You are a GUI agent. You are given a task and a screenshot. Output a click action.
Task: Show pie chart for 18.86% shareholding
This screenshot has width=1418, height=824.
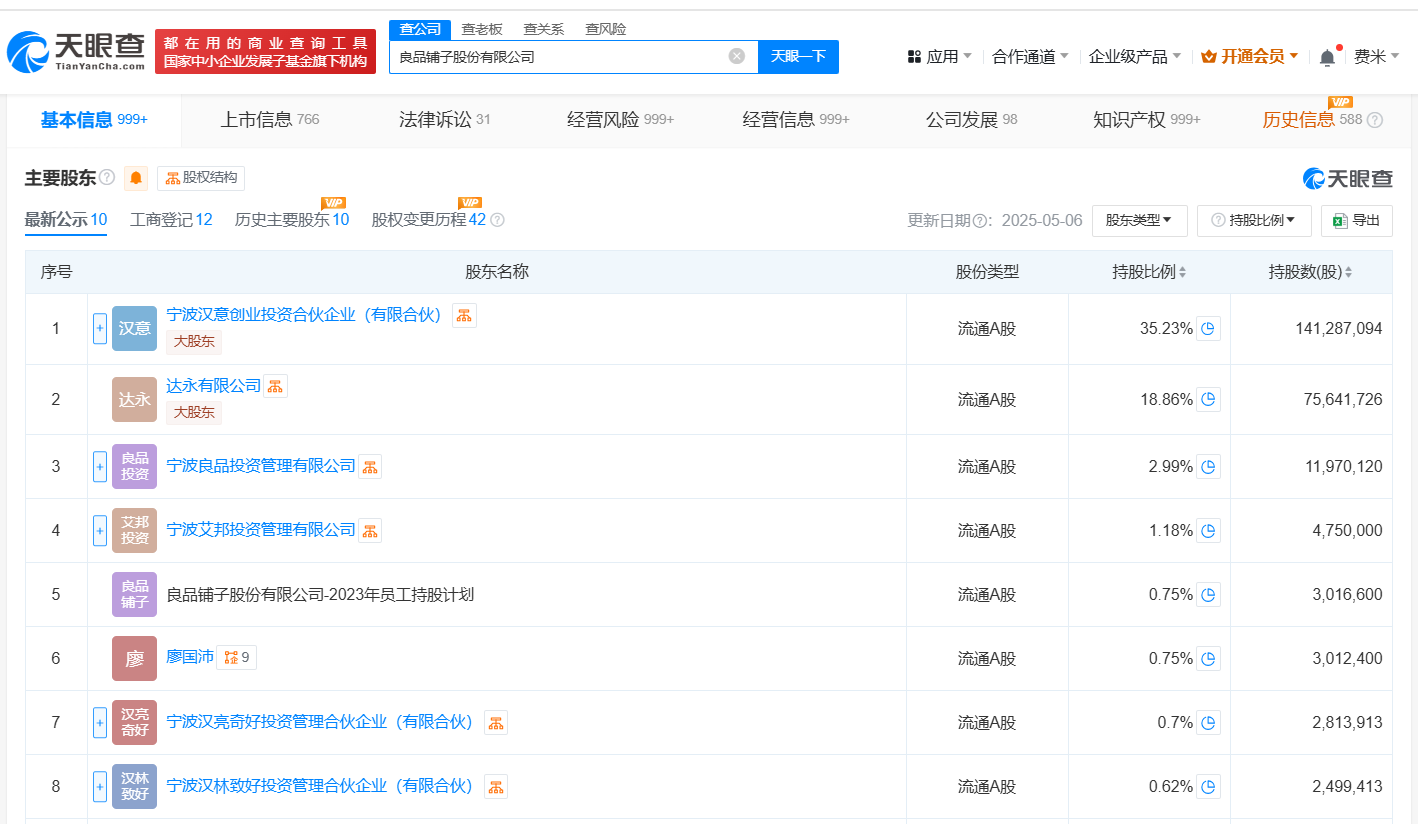[x=1208, y=399]
